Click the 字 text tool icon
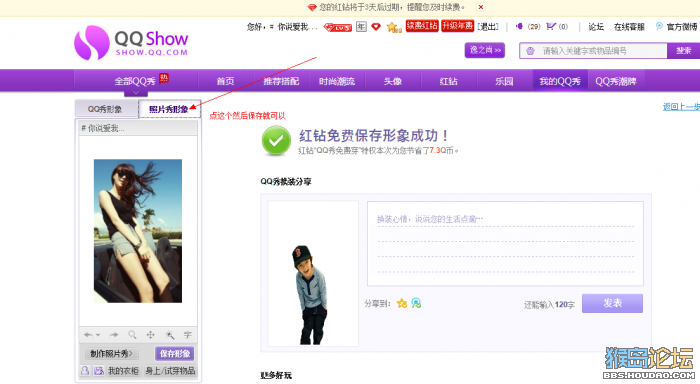This screenshot has width=700, height=384. [x=188, y=335]
